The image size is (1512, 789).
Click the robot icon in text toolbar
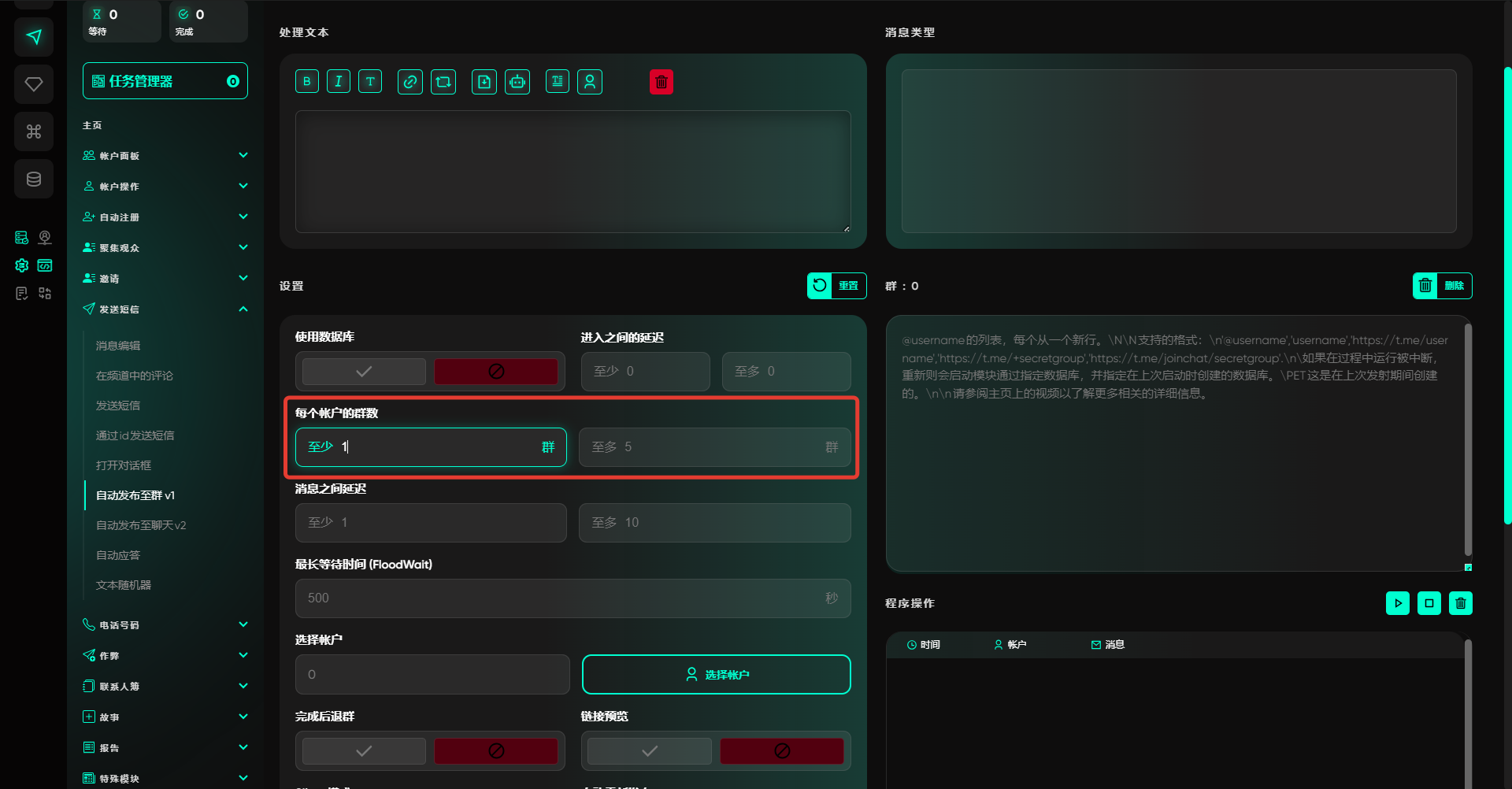[x=517, y=82]
